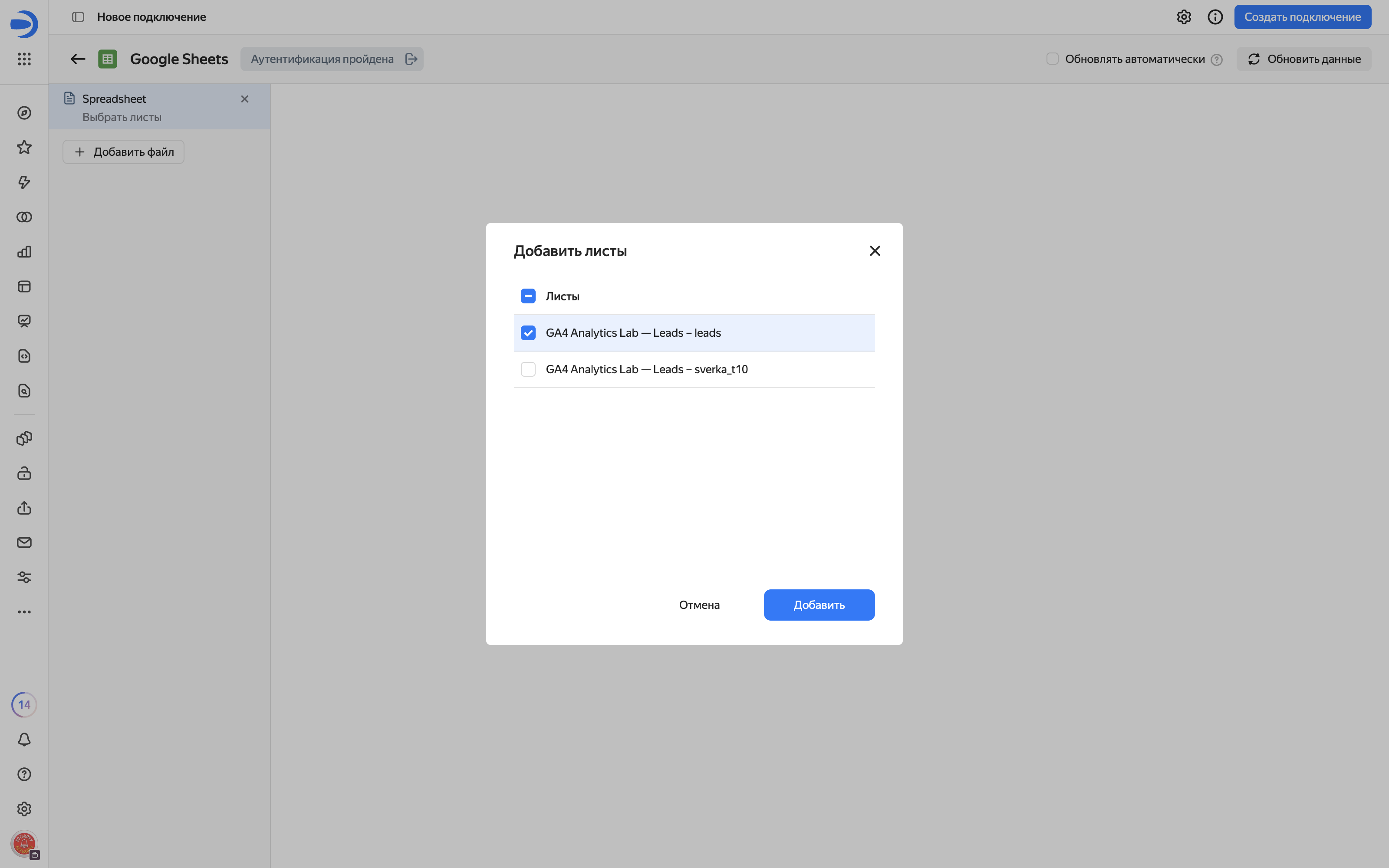Click Обновить данные button

[x=1303, y=59]
